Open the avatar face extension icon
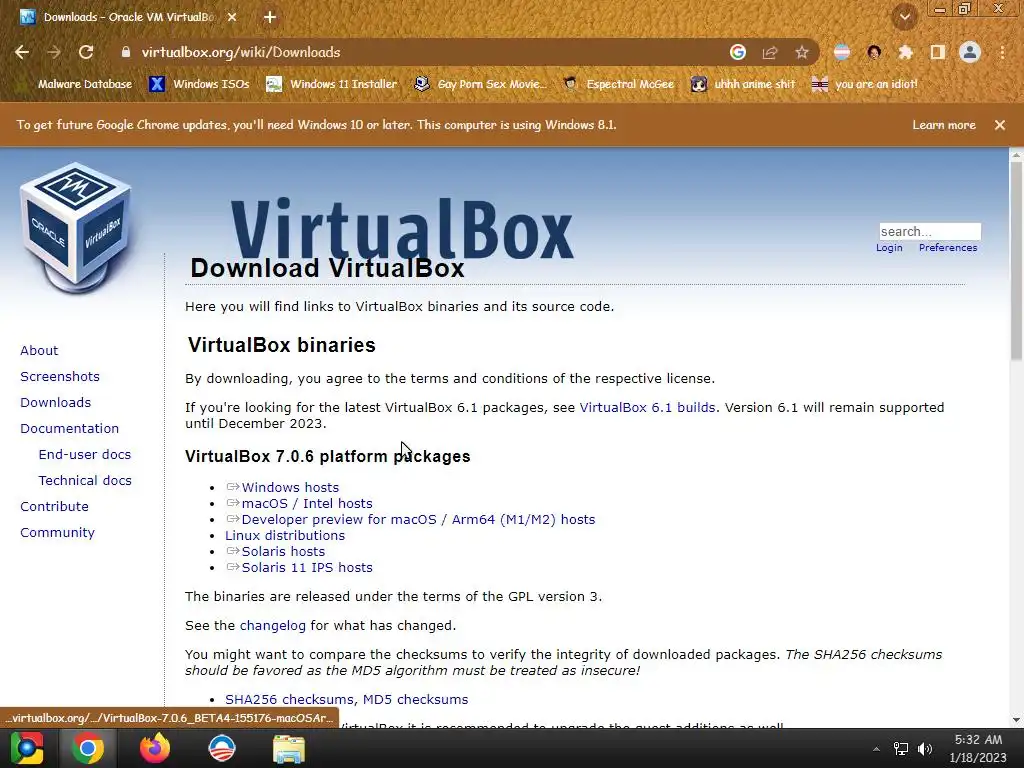This screenshot has height=768, width=1024. 874,52
